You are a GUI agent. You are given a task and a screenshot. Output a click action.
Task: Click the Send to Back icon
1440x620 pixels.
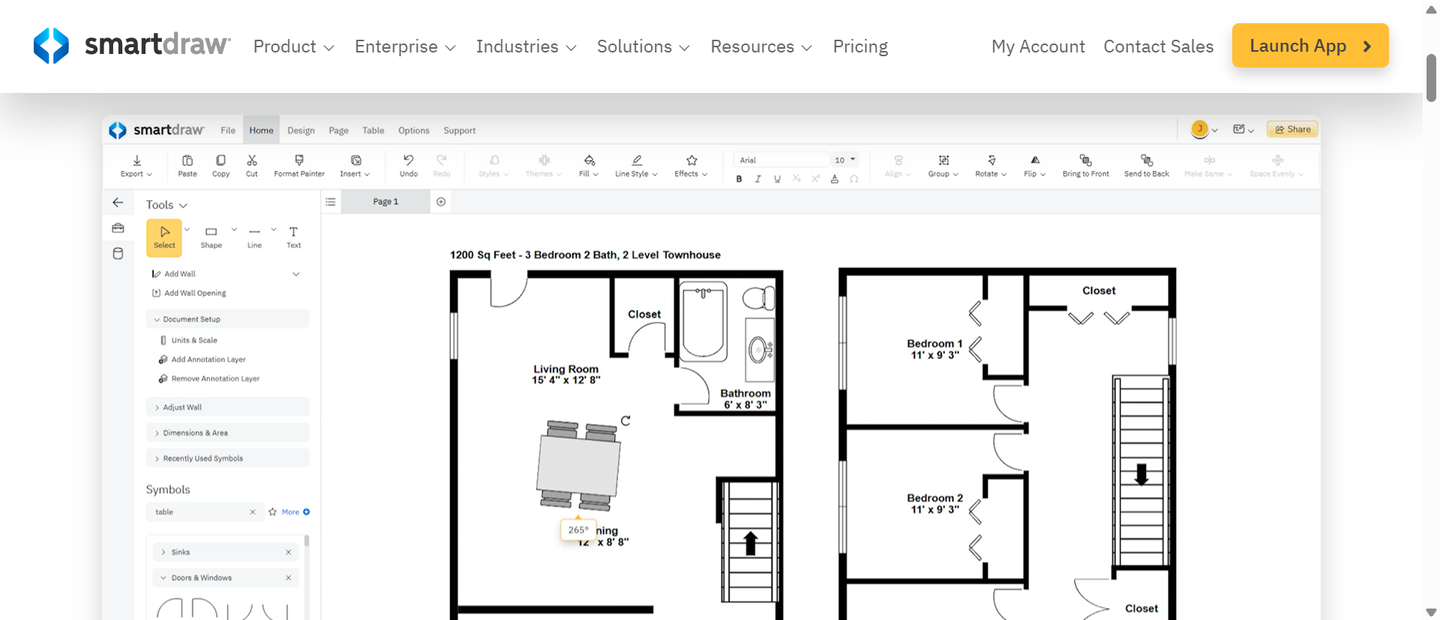[x=1146, y=160]
